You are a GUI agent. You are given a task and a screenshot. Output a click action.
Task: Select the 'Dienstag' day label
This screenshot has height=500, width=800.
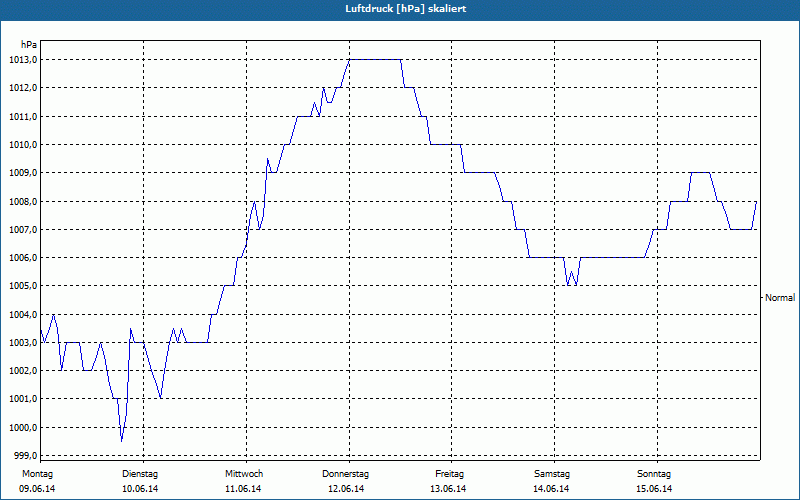(140, 474)
